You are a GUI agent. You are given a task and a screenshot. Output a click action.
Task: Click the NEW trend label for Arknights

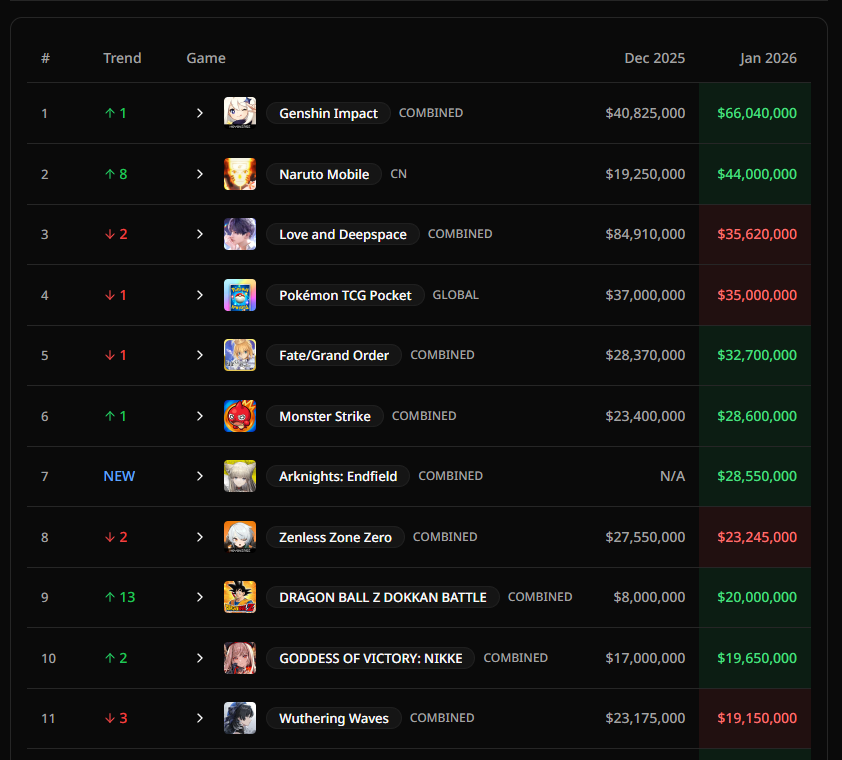click(x=119, y=476)
